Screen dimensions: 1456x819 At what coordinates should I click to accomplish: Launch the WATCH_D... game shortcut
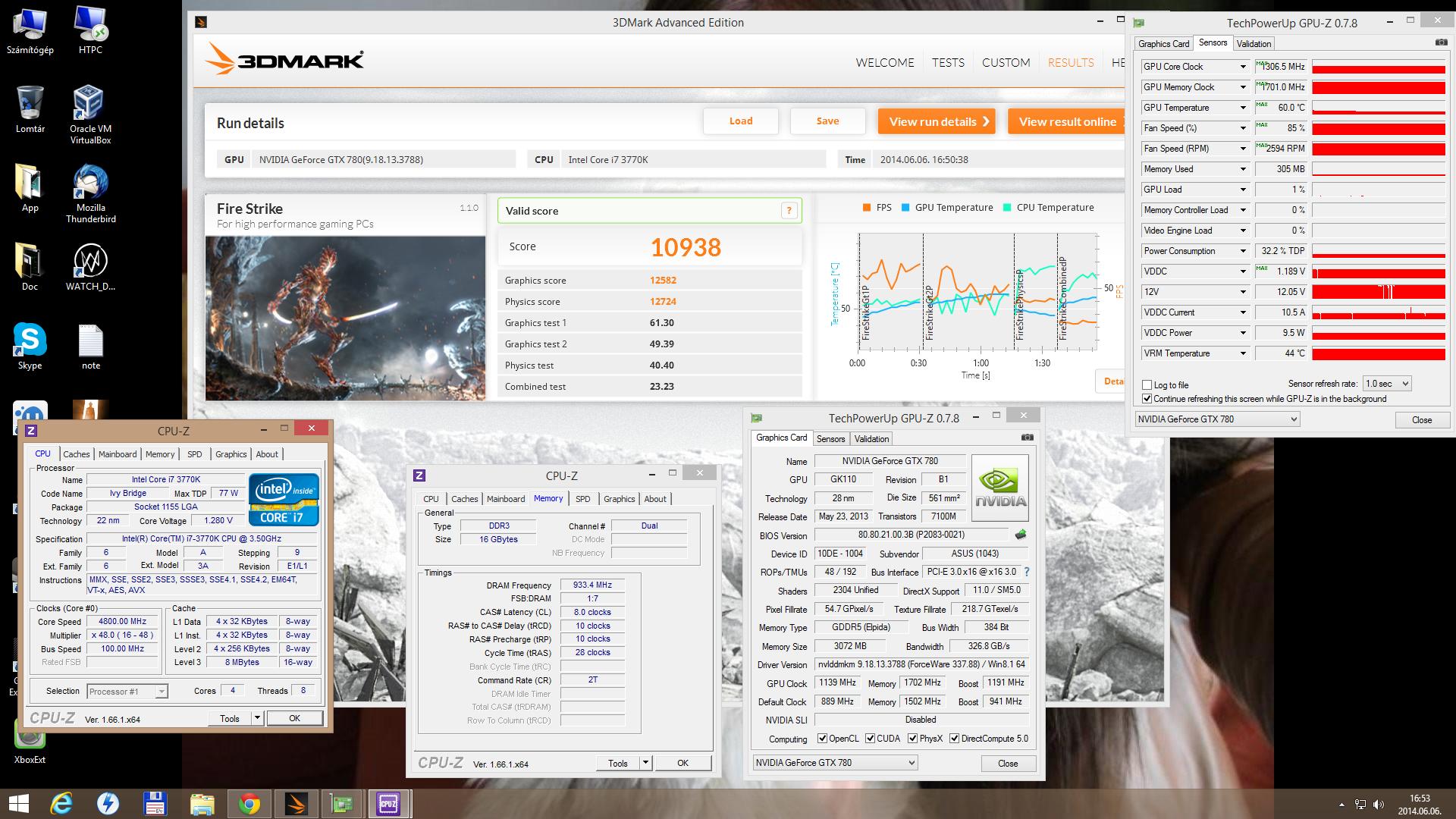click(90, 267)
